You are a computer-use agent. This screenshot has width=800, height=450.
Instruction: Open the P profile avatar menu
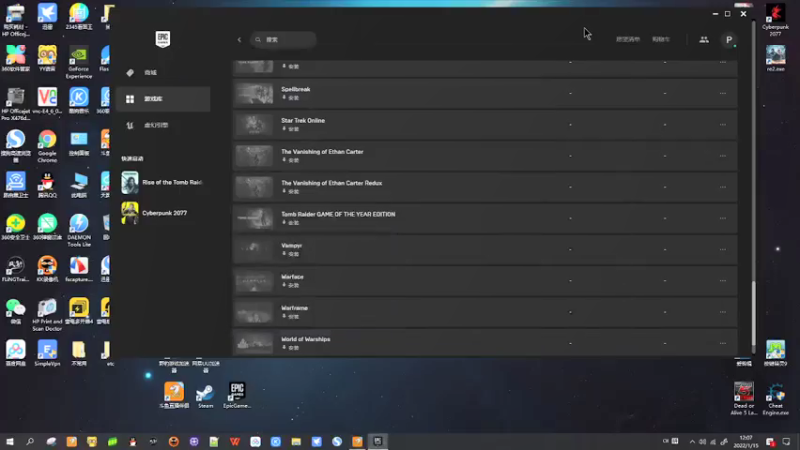[729, 40]
